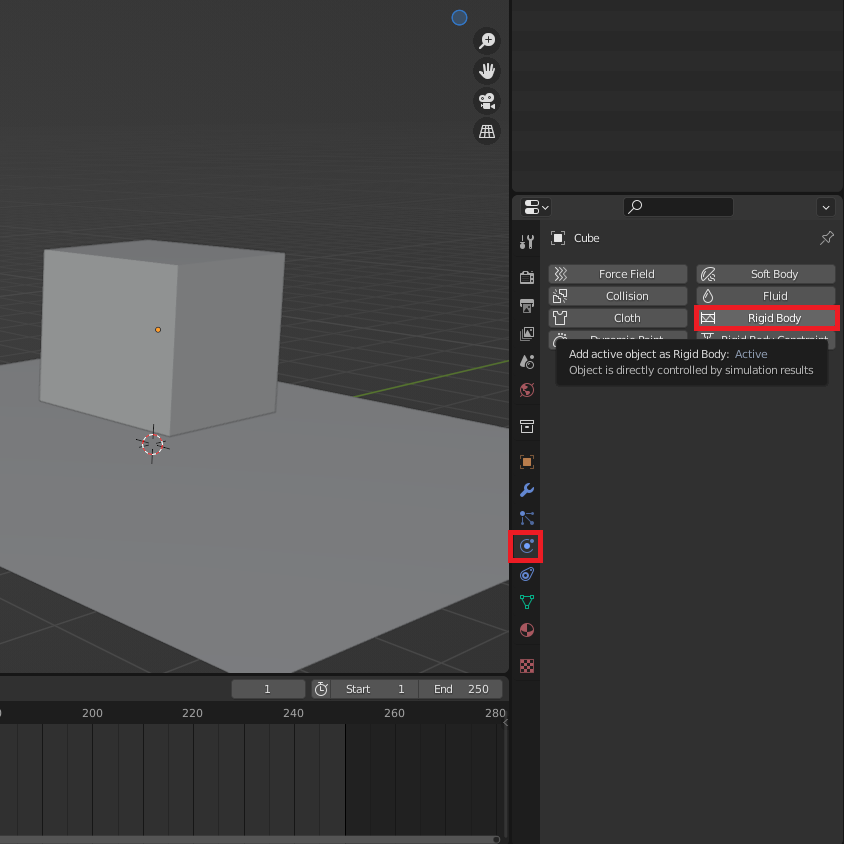Image resolution: width=844 pixels, height=844 pixels.
Task: Open the Physics properties tab
Action: coord(526,546)
